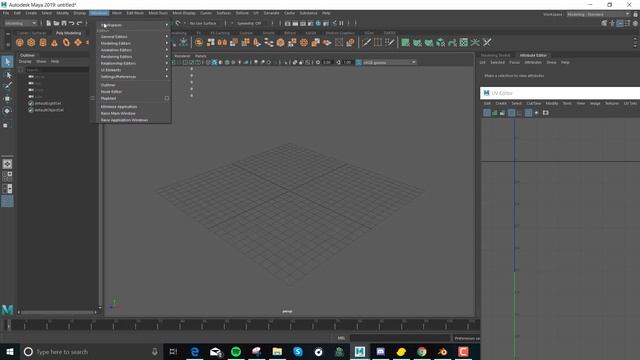Viewport: 640px width, 360px height.
Task: Open the Settings/Preferences submenu
Action: click(x=134, y=76)
